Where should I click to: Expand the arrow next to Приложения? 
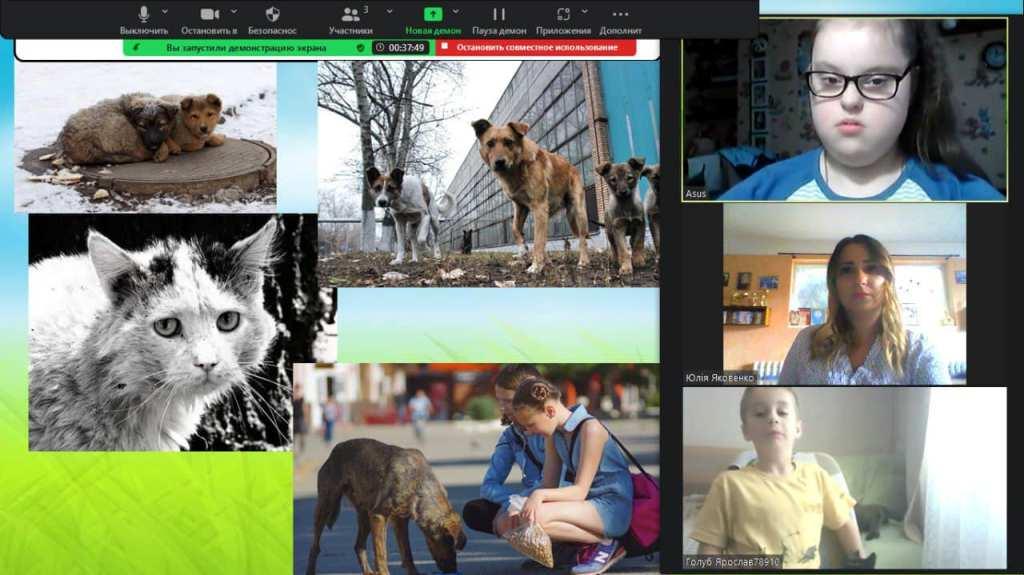coord(587,13)
